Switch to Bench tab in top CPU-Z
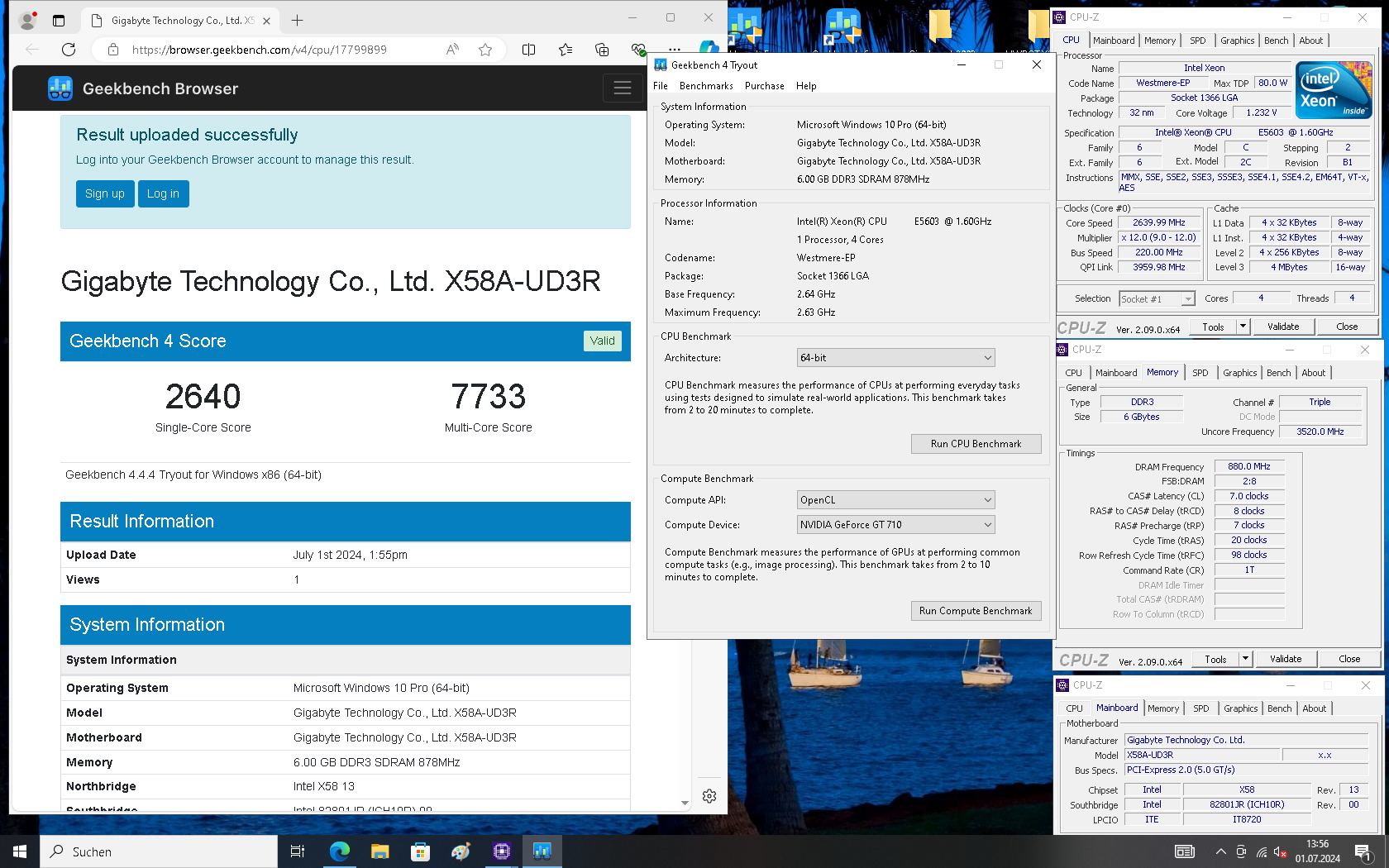The height and width of the screenshot is (868, 1389). coord(1276,41)
